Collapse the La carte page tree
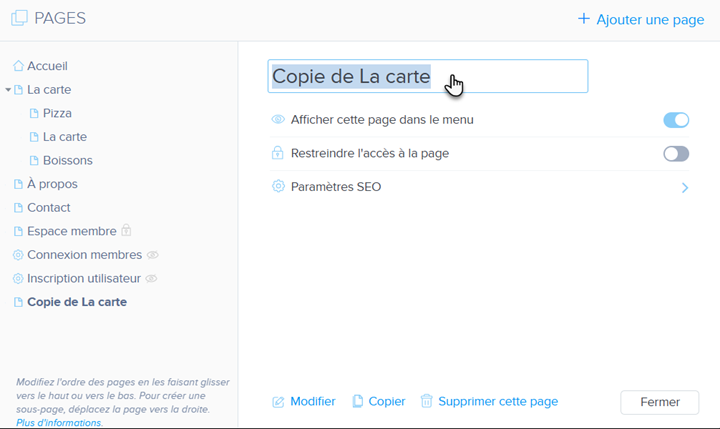This screenshot has width=720, height=429. coord(8,90)
